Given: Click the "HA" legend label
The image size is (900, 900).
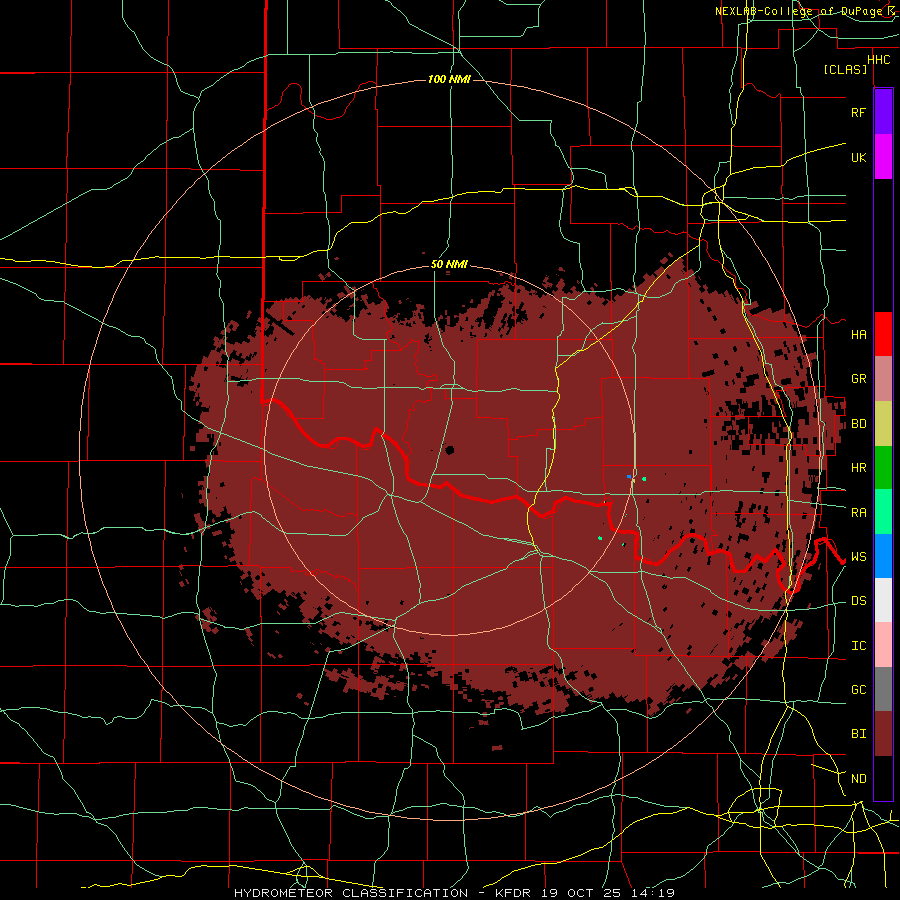Looking at the screenshot, I should point(858,334).
